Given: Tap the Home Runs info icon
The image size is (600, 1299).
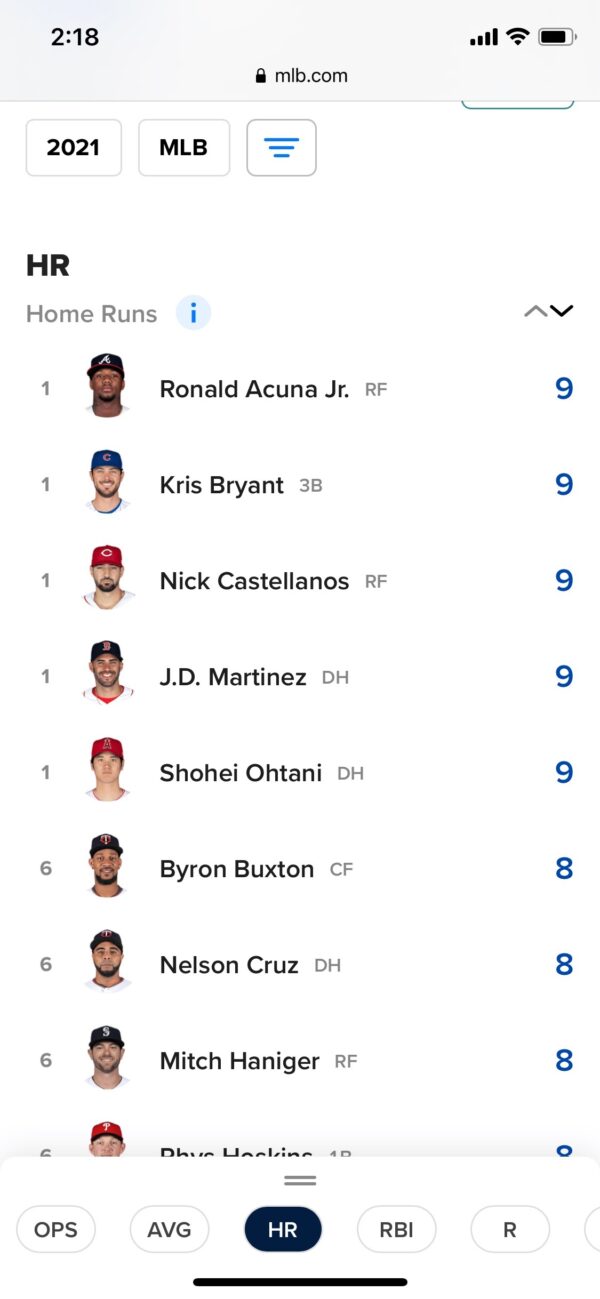Looking at the screenshot, I should [193, 314].
